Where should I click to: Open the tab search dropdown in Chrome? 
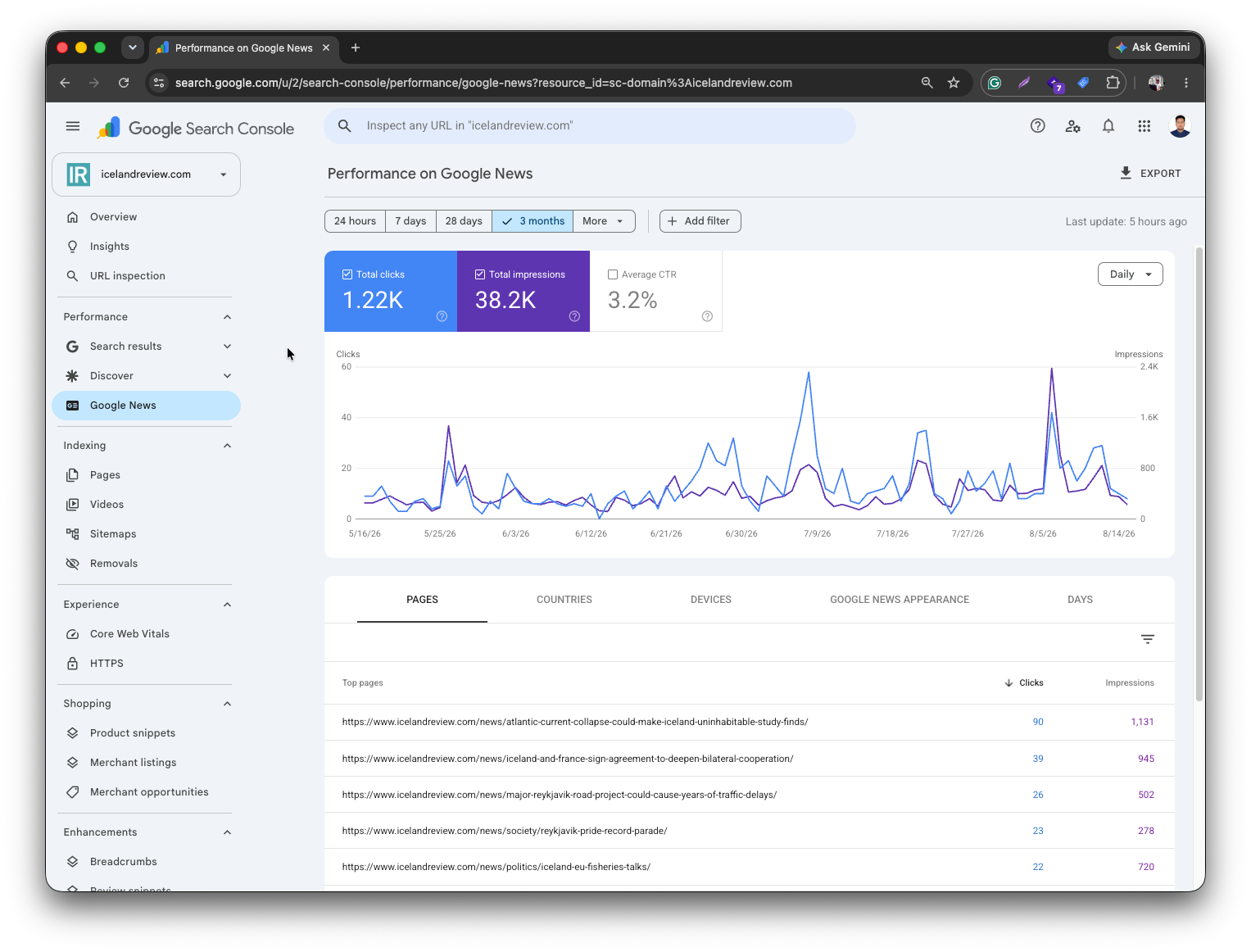(x=133, y=48)
